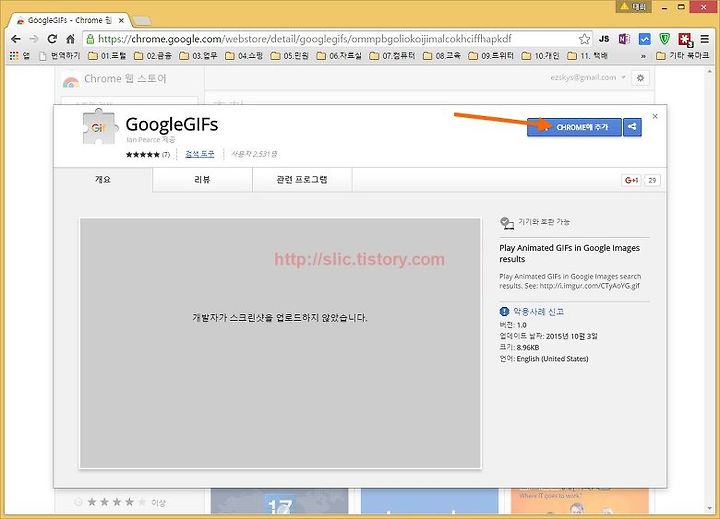Image resolution: width=720 pixels, height=519 pixels.
Task: Click the device compatibility icon
Action: coord(506,223)
